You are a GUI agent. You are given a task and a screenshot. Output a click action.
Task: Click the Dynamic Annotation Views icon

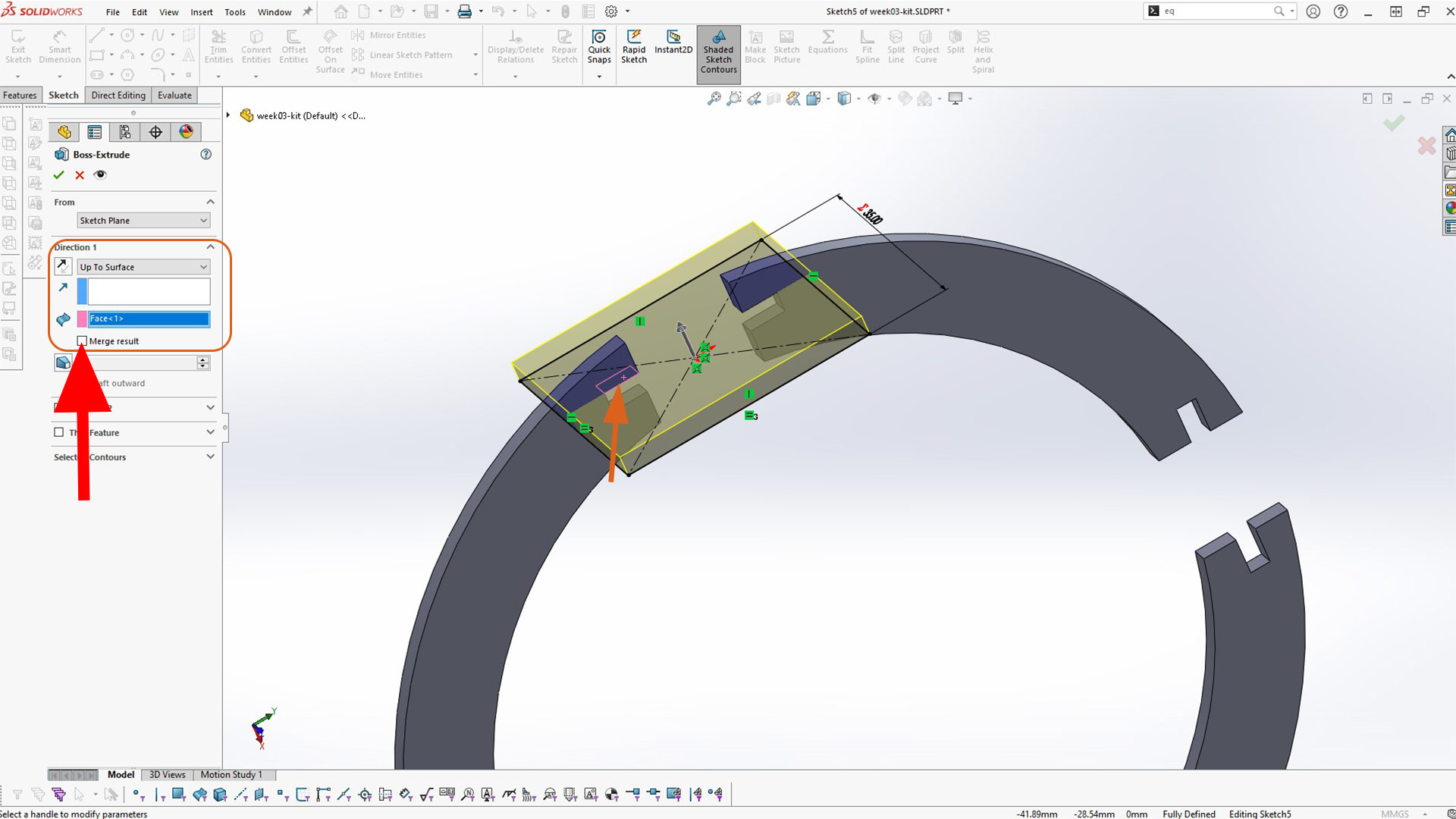click(x=793, y=99)
